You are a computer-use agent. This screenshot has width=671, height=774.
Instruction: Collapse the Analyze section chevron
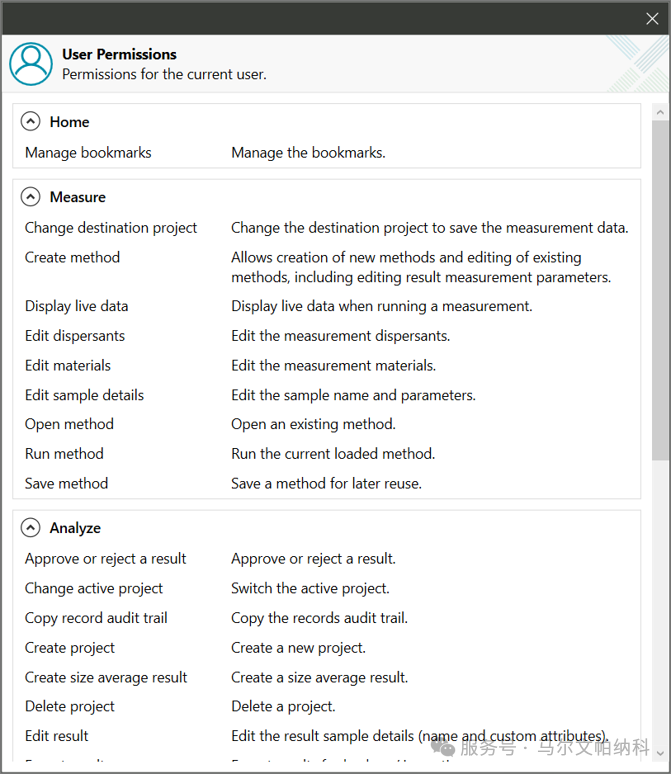pos(31,528)
